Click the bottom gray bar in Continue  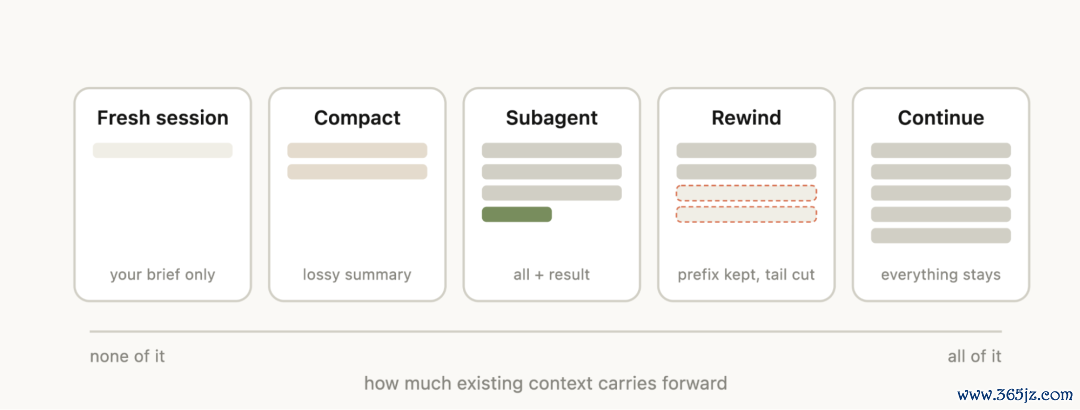941,236
